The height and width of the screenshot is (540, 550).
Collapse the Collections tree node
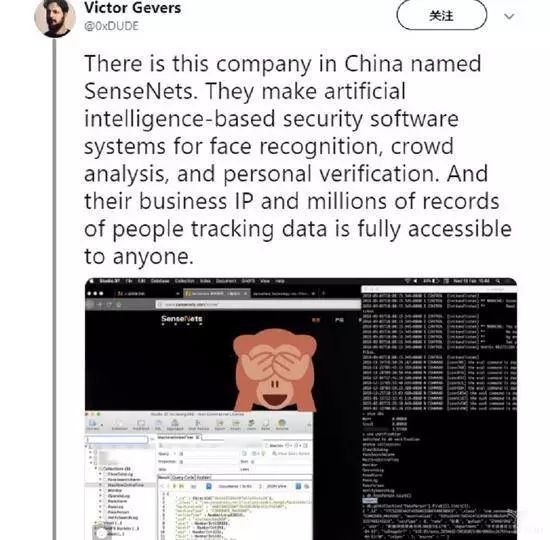96,469
